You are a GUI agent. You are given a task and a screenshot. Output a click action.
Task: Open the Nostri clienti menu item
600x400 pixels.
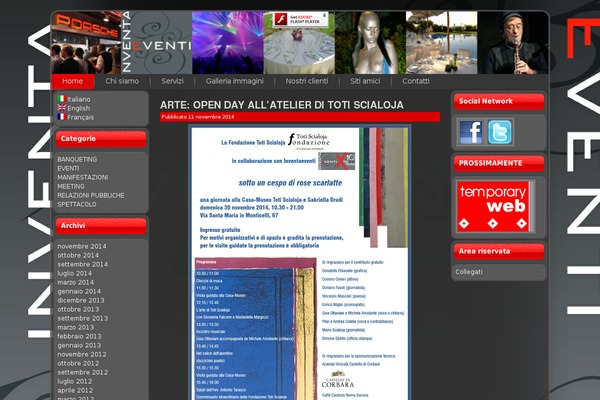307,81
